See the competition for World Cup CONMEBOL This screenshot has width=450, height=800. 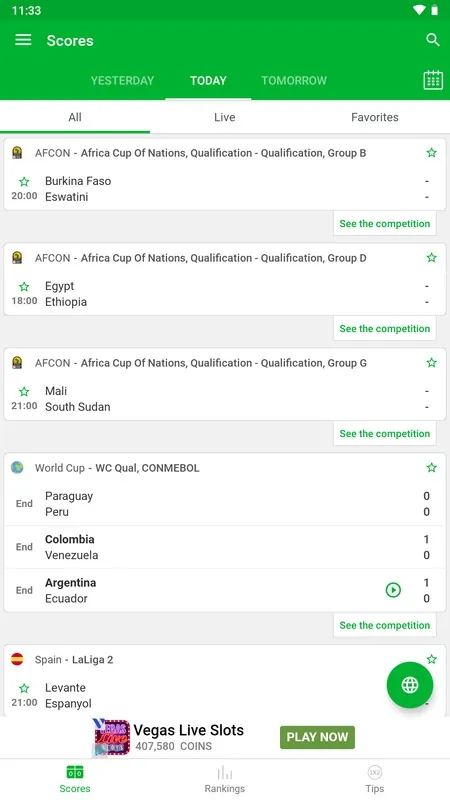(x=385, y=626)
